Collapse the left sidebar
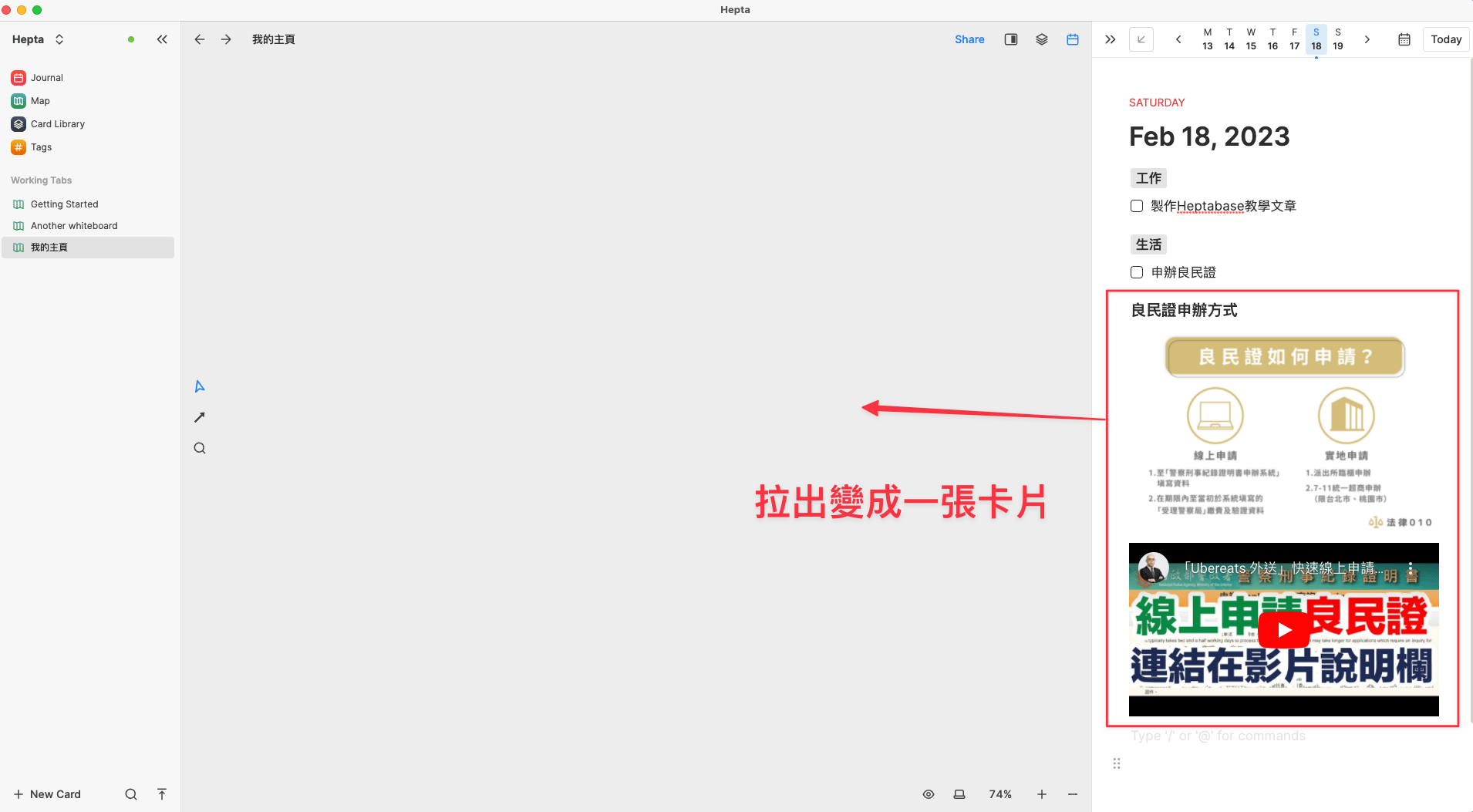This screenshot has width=1473, height=812. (162, 39)
